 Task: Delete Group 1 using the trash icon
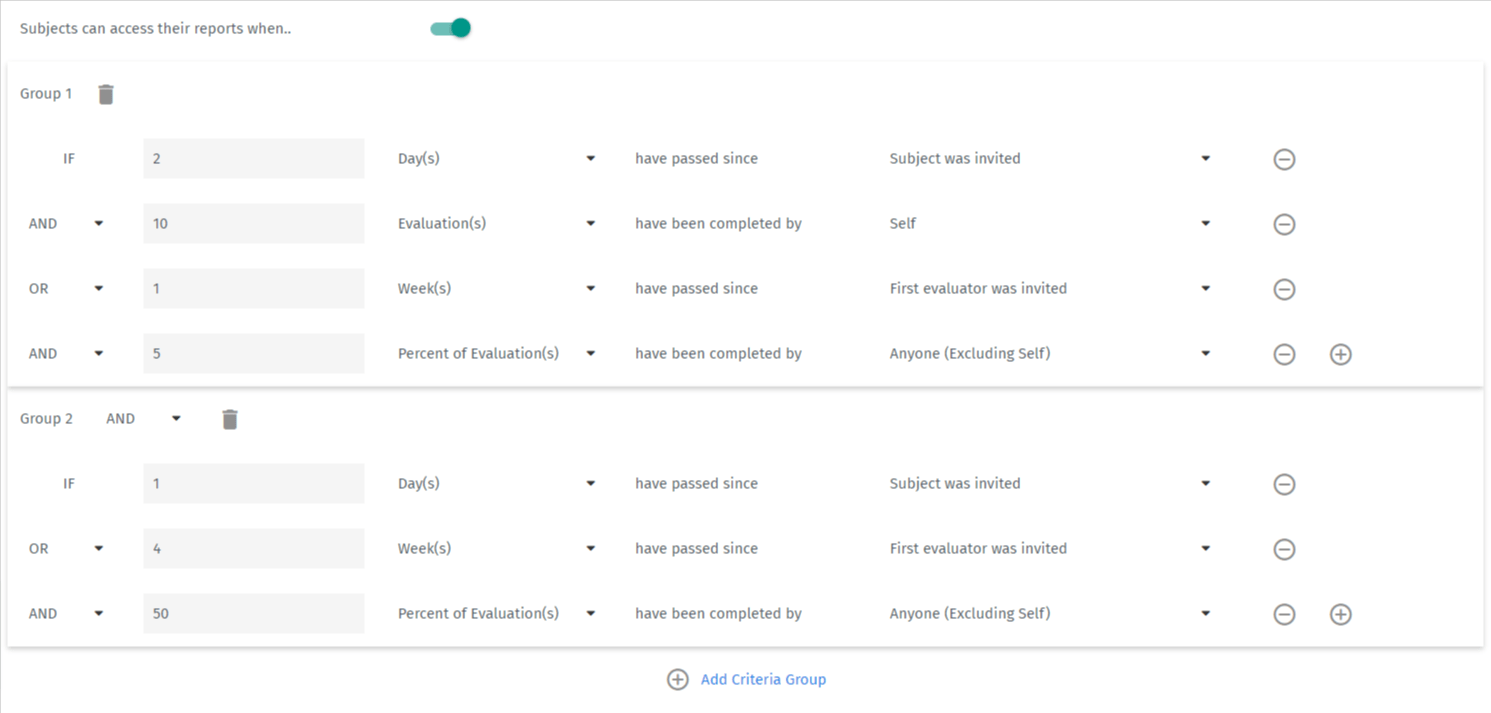[105, 93]
